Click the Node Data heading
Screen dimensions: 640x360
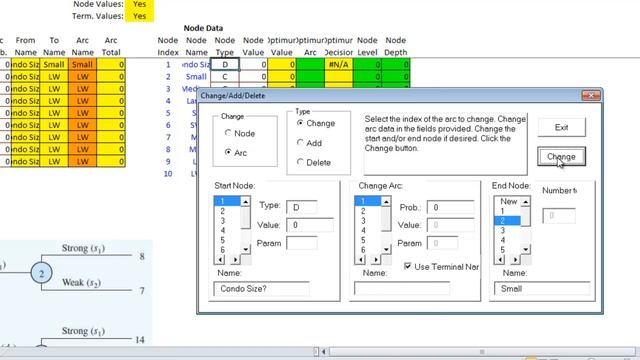point(203,28)
